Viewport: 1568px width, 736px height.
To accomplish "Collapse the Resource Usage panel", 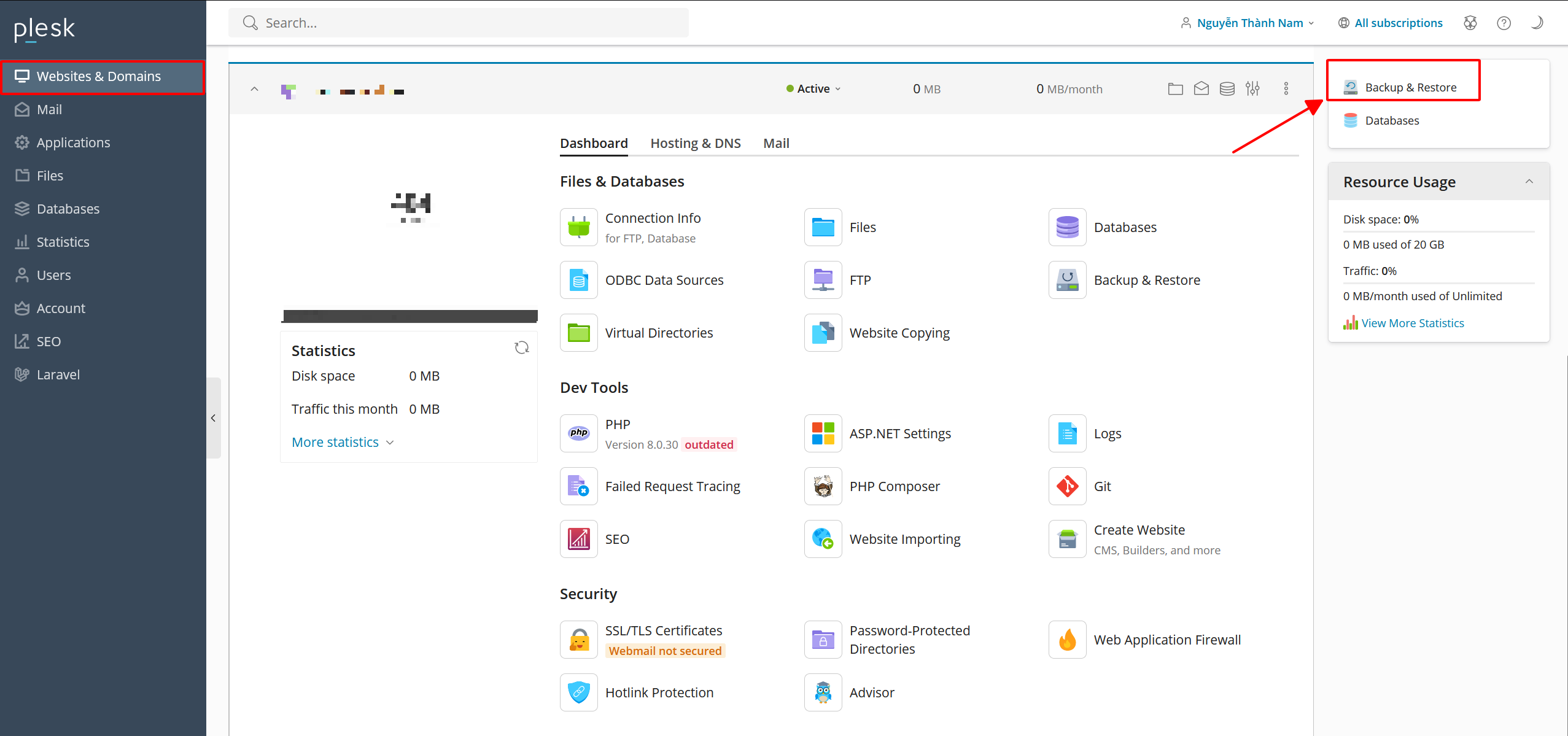I will (x=1529, y=182).
